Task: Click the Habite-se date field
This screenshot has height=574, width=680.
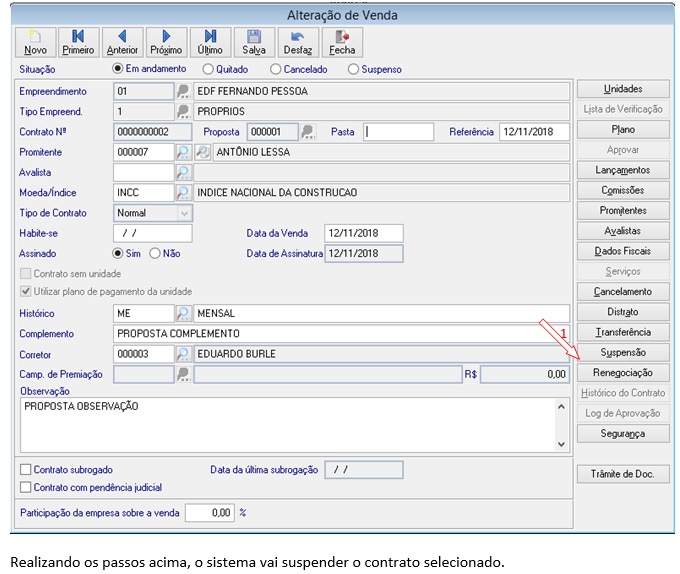Action: pos(153,233)
